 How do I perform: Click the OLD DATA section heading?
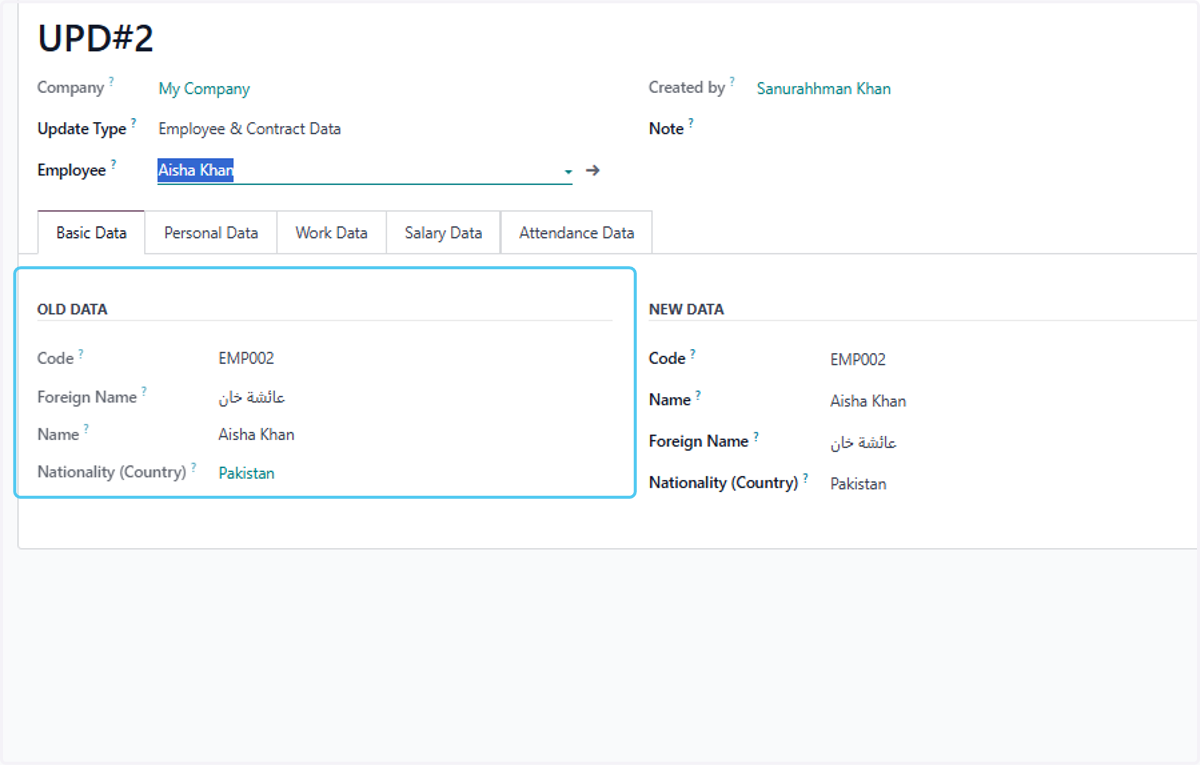click(x=72, y=310)
